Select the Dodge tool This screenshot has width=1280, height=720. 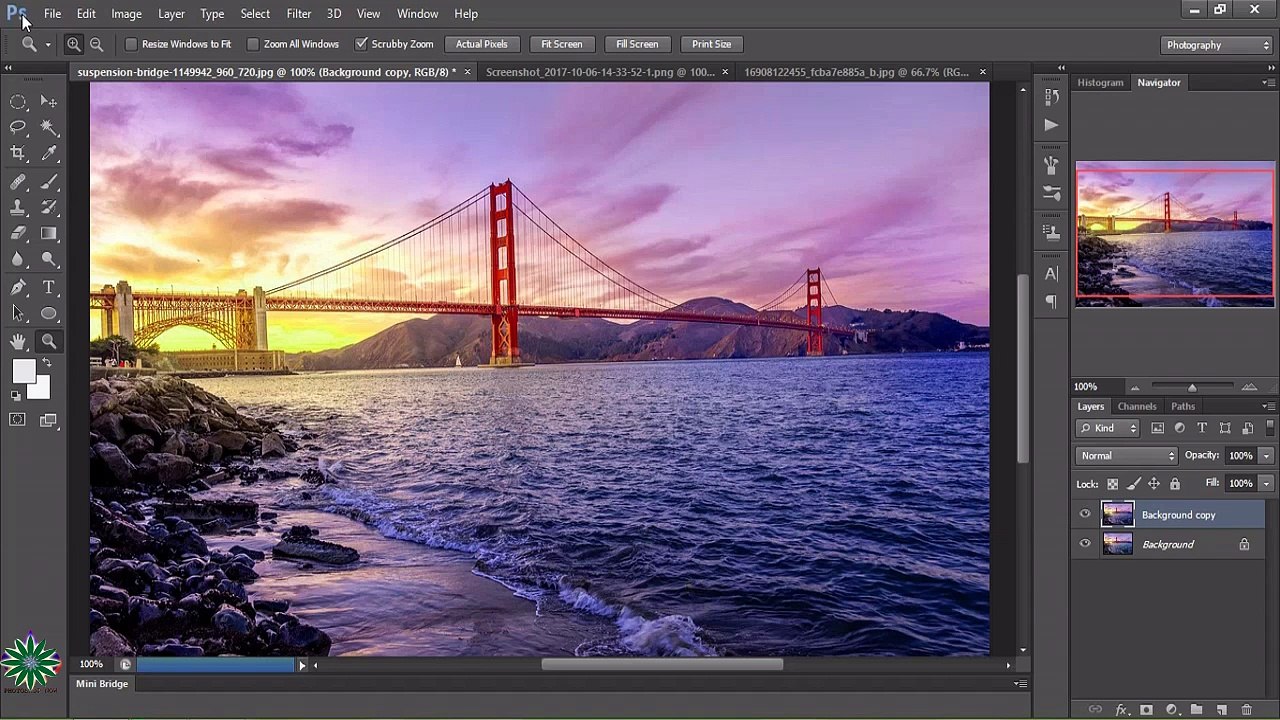tap(49, 259)
